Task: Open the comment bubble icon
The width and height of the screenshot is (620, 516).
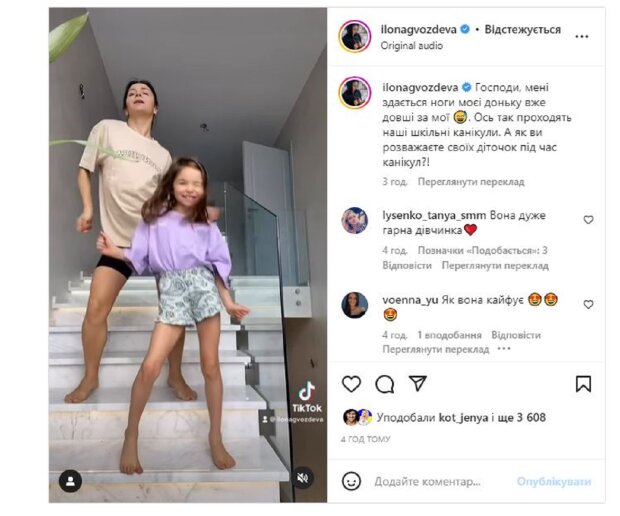Action: pos(384,384)
